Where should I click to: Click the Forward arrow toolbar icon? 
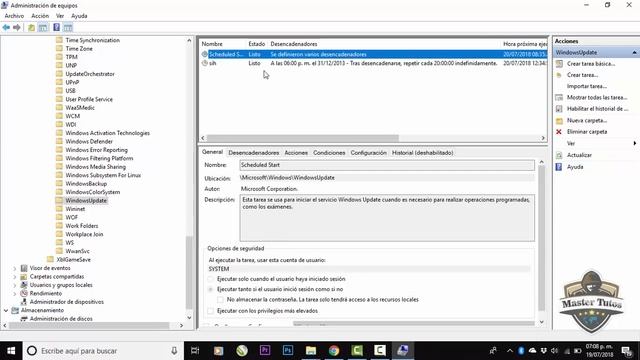[17, 27]
